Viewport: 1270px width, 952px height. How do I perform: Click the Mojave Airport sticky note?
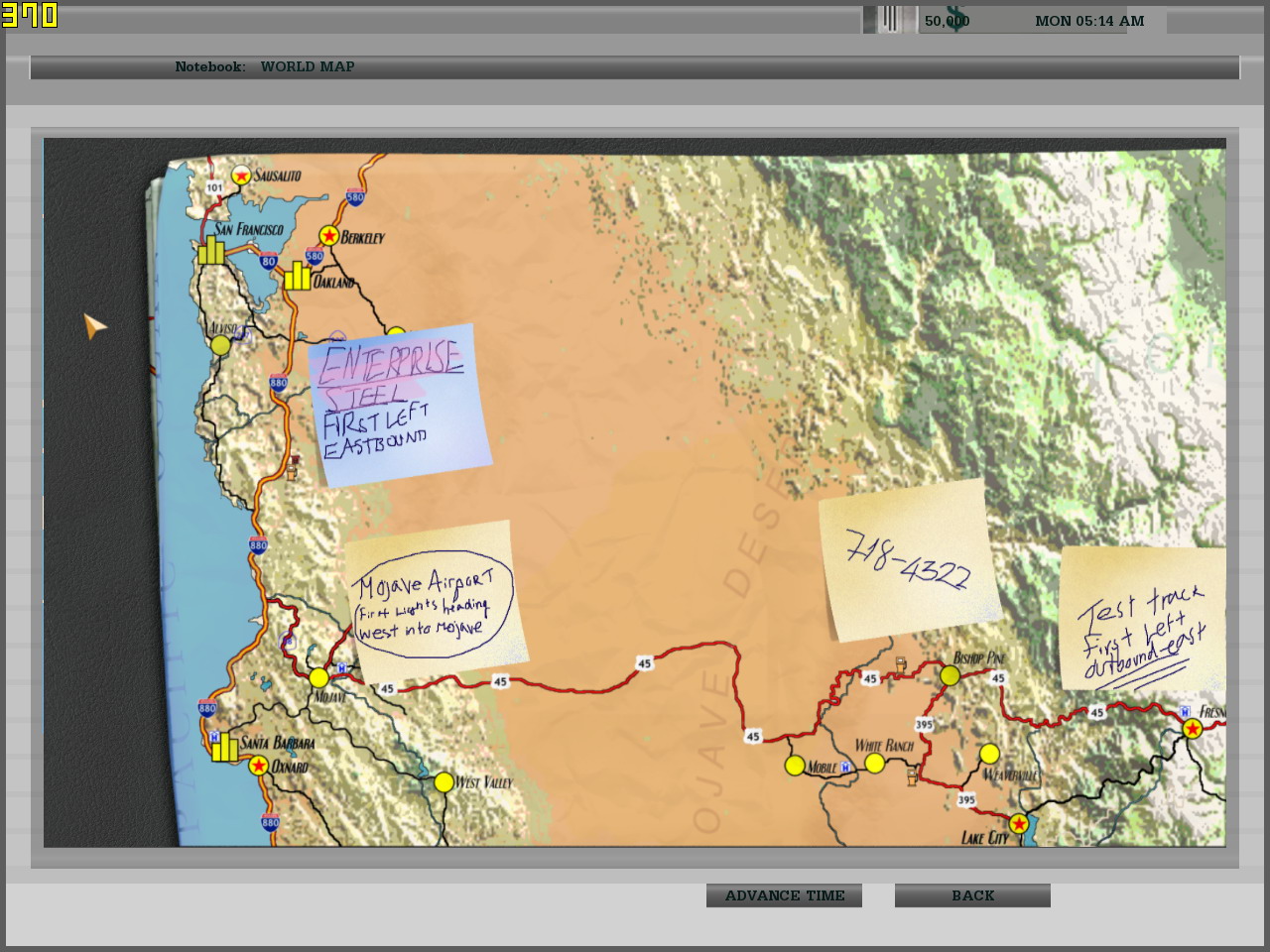point(434,600)
